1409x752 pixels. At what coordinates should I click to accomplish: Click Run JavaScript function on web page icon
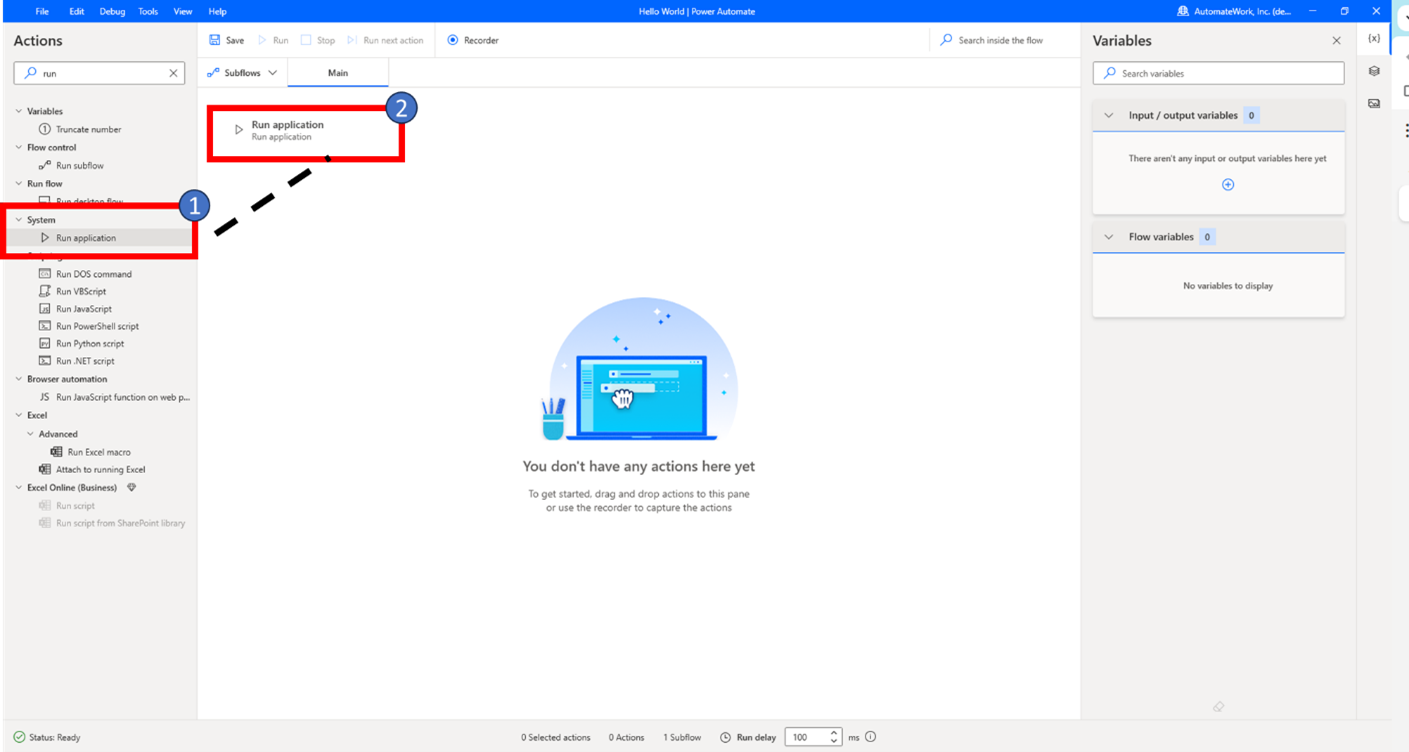(44, 397)
